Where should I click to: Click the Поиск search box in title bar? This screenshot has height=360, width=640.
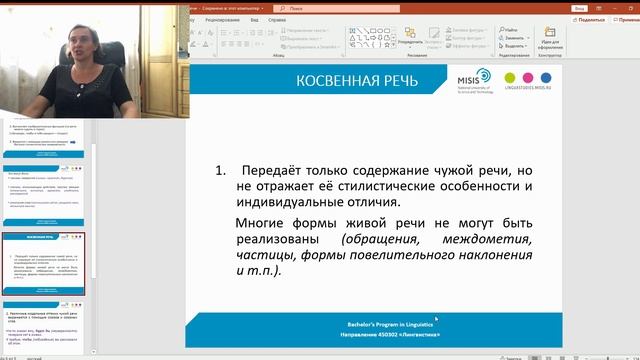336,9
